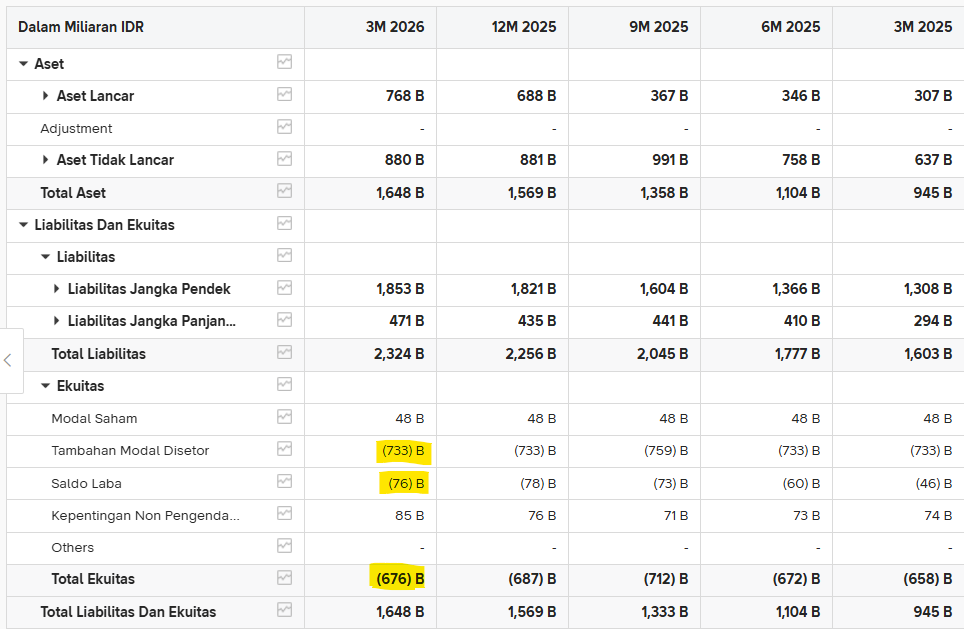Expand the Aset Lancar row
This screenshot has height=629, width=964.
coord(45,96)
